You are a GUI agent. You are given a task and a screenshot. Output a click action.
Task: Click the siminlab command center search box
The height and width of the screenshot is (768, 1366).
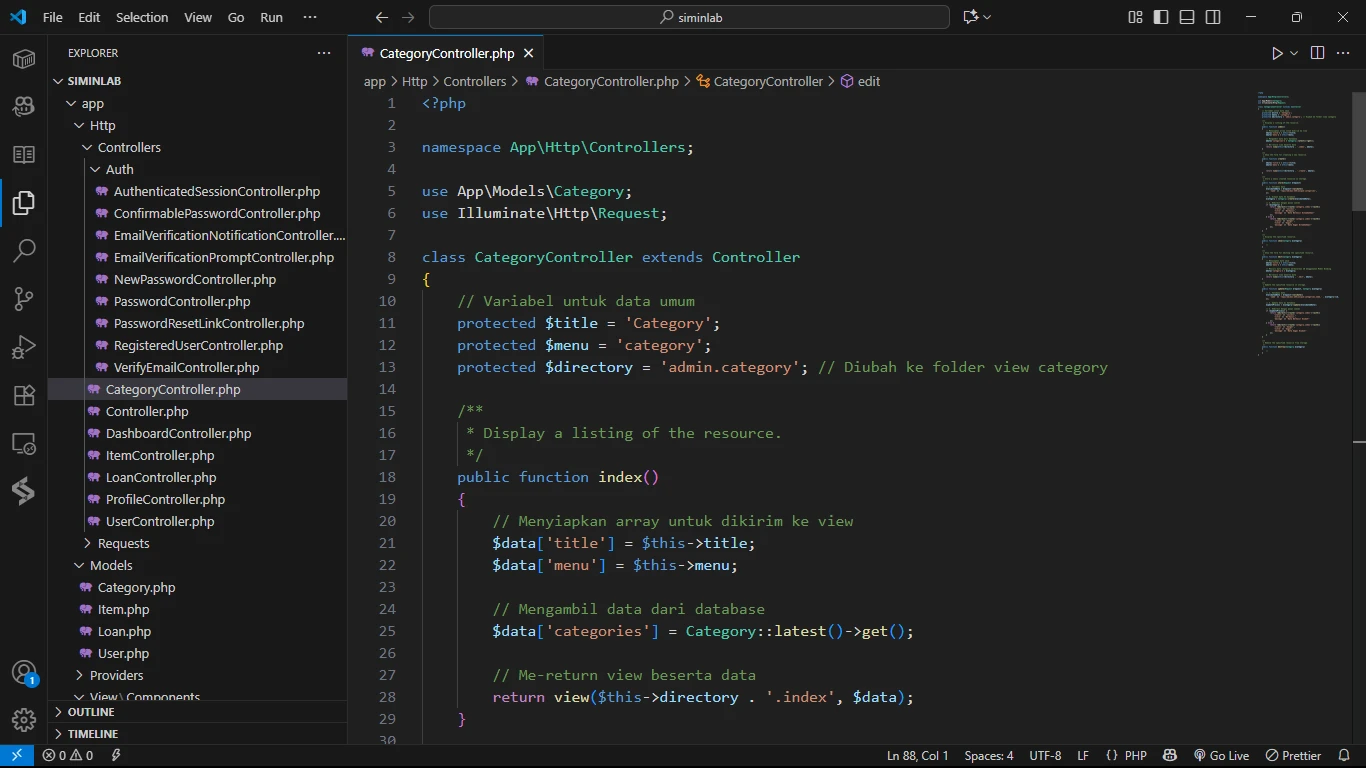(689, 17)
